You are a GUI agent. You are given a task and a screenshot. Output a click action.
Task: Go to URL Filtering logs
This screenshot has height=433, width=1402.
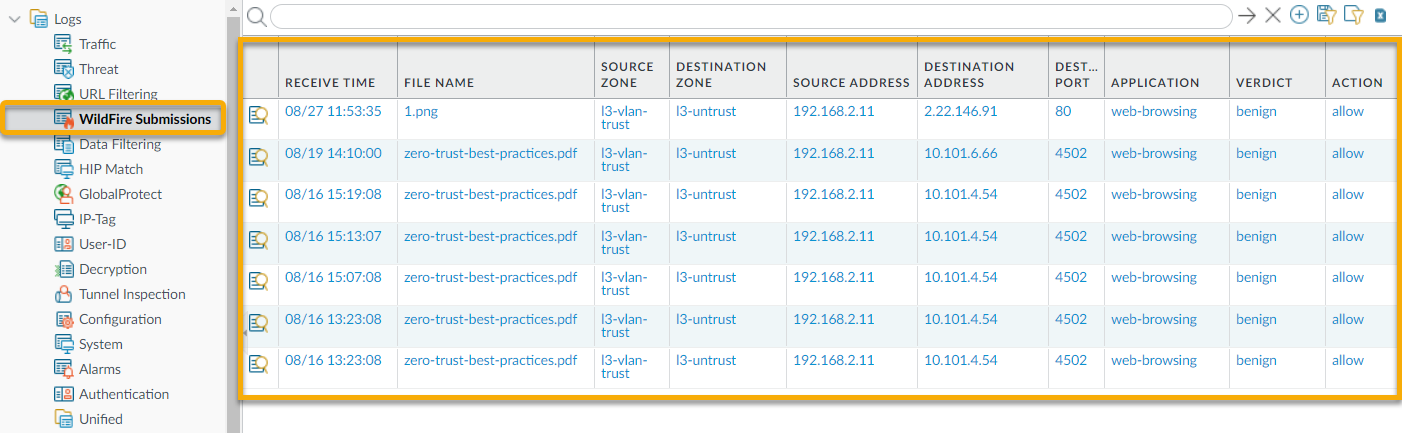pyautogui.click(x=118, y=94)
